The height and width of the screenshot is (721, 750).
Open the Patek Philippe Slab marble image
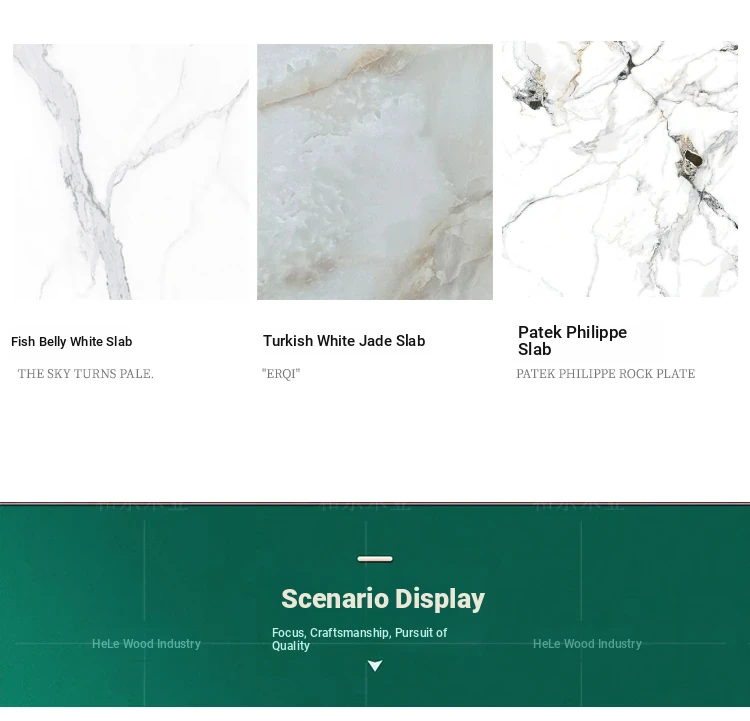pyautogui.click(x=620, y=169)
